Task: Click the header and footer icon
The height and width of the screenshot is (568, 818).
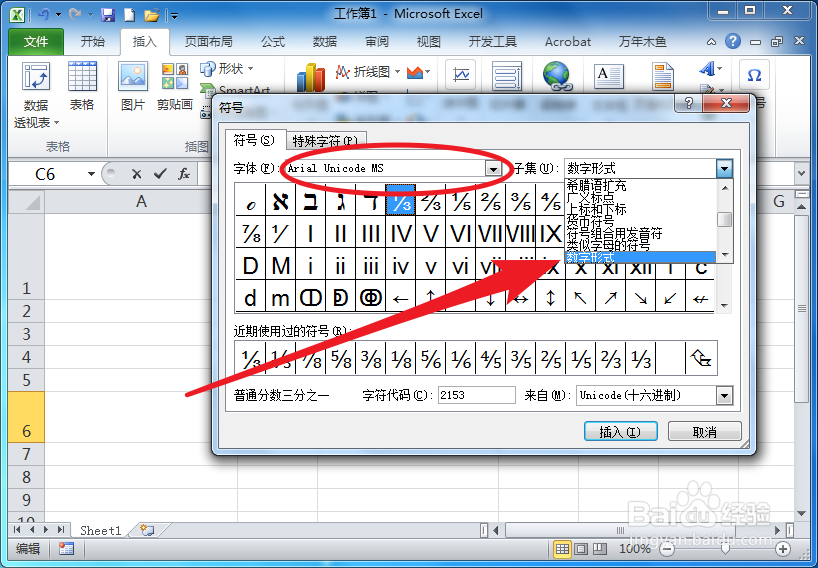Action: [x=663, y=76]
